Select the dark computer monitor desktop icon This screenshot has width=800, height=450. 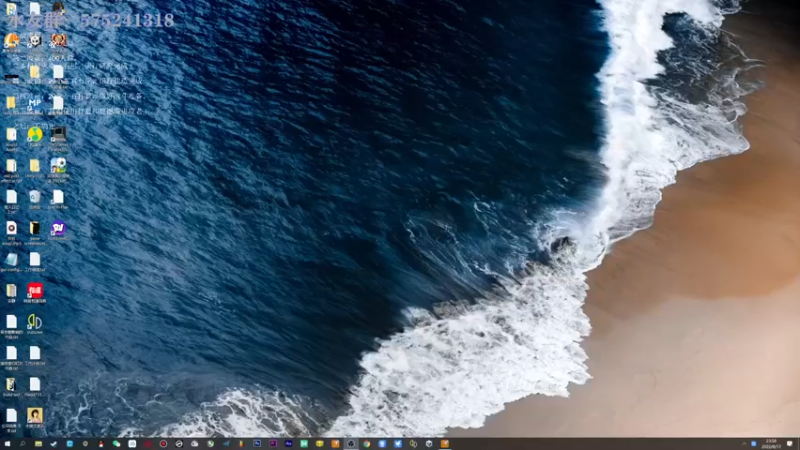[58, 134]
